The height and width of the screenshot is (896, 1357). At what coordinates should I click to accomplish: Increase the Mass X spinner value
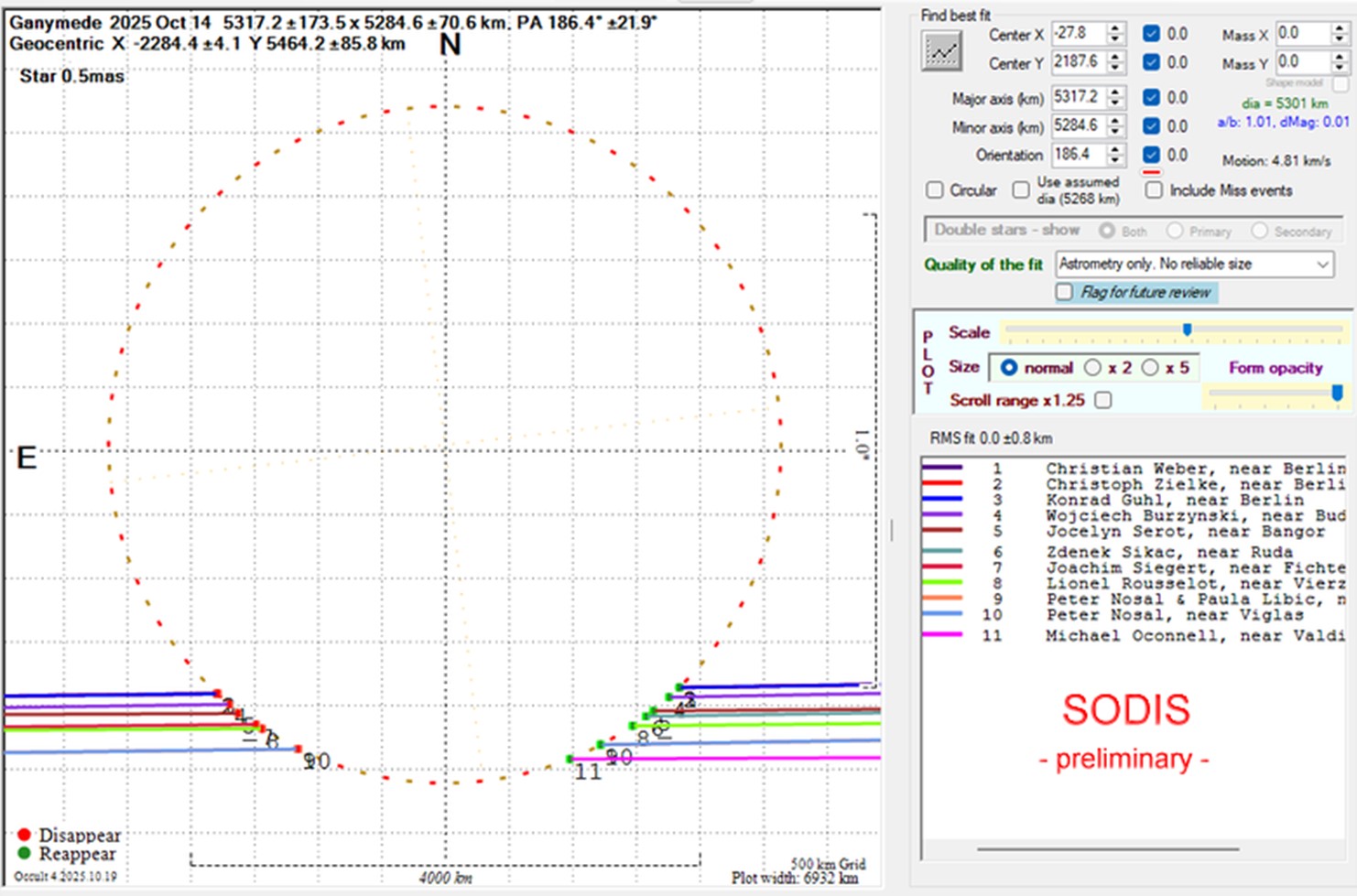(x=1339, y=28)
